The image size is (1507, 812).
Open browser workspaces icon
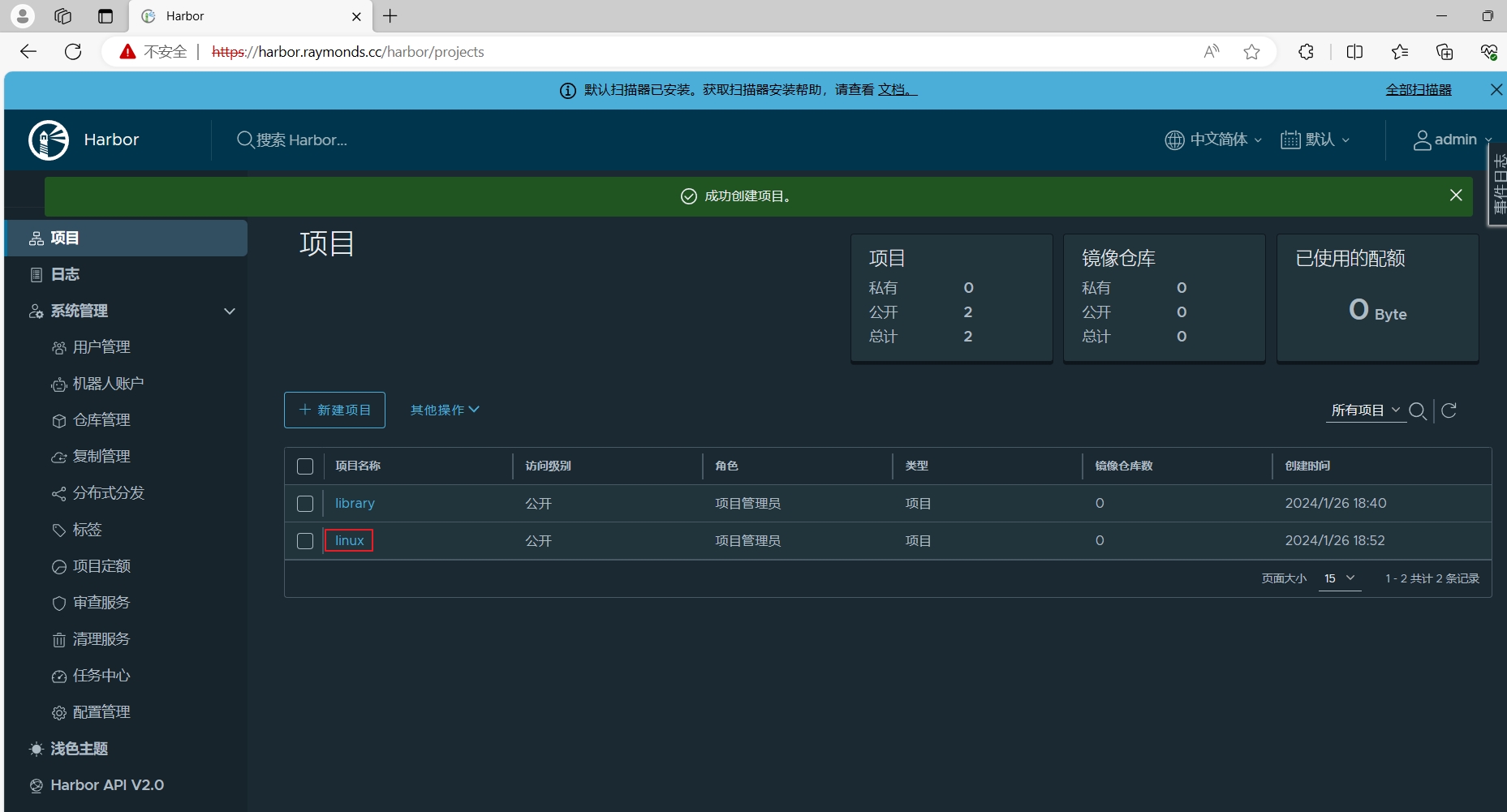pos(63,16)
